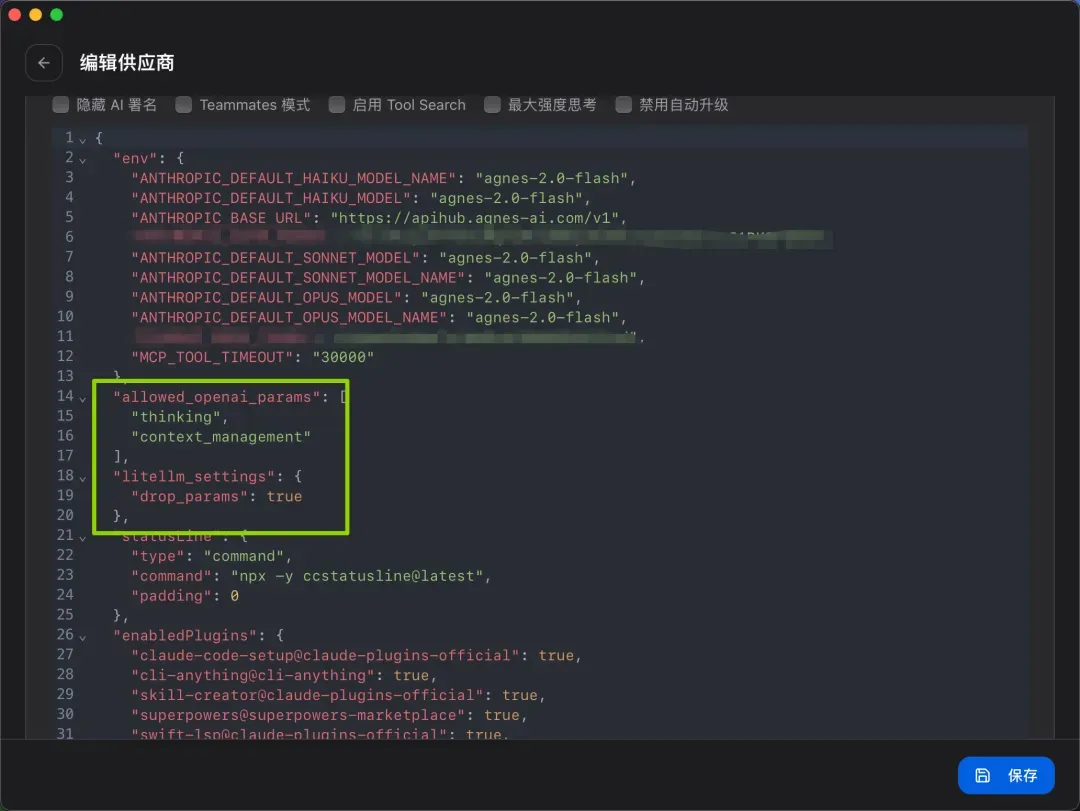Image resolution: width=1080 pixels, height=811 pixels.
Task: Click the green fullscreen window dot
Action: click(x=56, y=14)
